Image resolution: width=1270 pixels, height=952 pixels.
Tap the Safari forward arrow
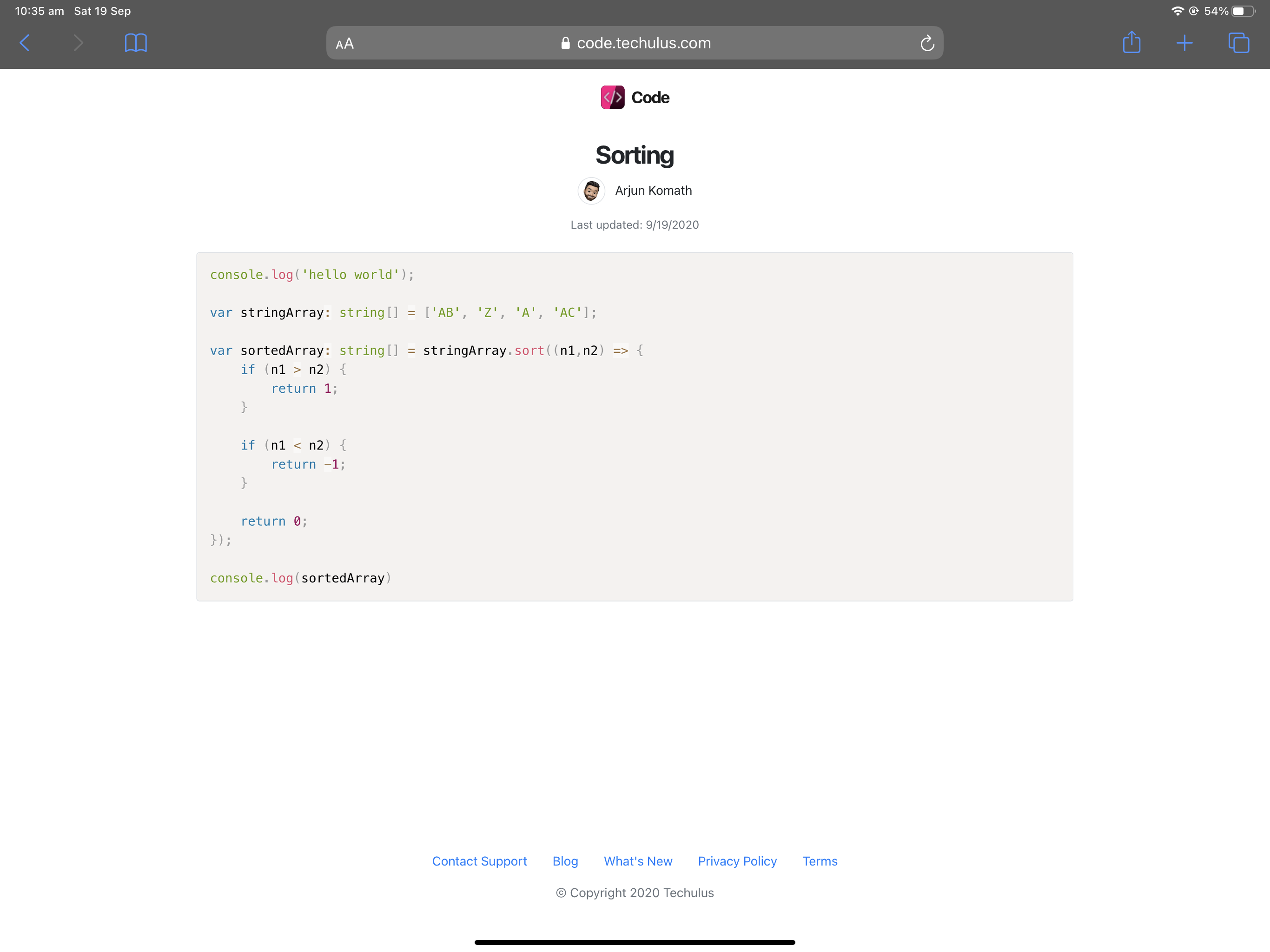coord(79,42)
